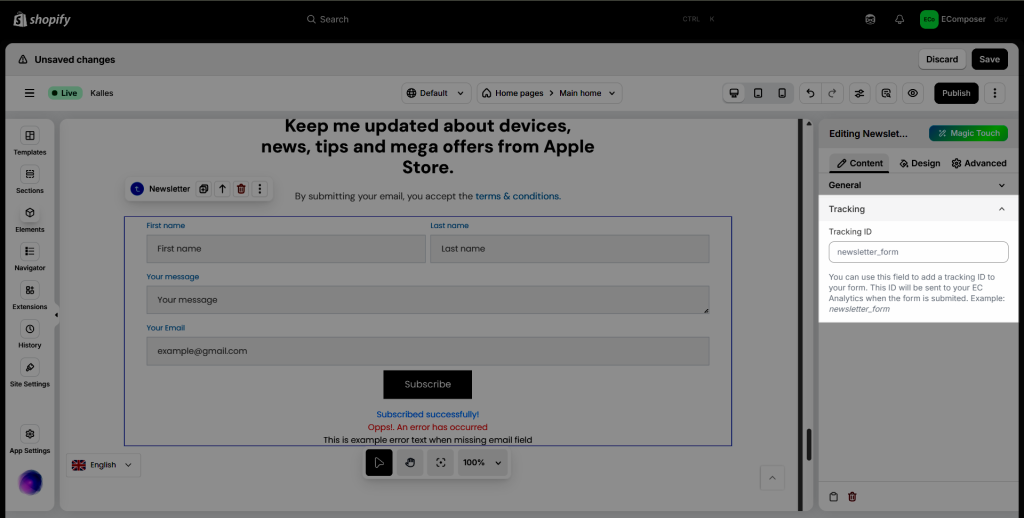This screenshot has width=1024, height=518.
Task: Click the Tracking ID input field
Action: [918, 252]
